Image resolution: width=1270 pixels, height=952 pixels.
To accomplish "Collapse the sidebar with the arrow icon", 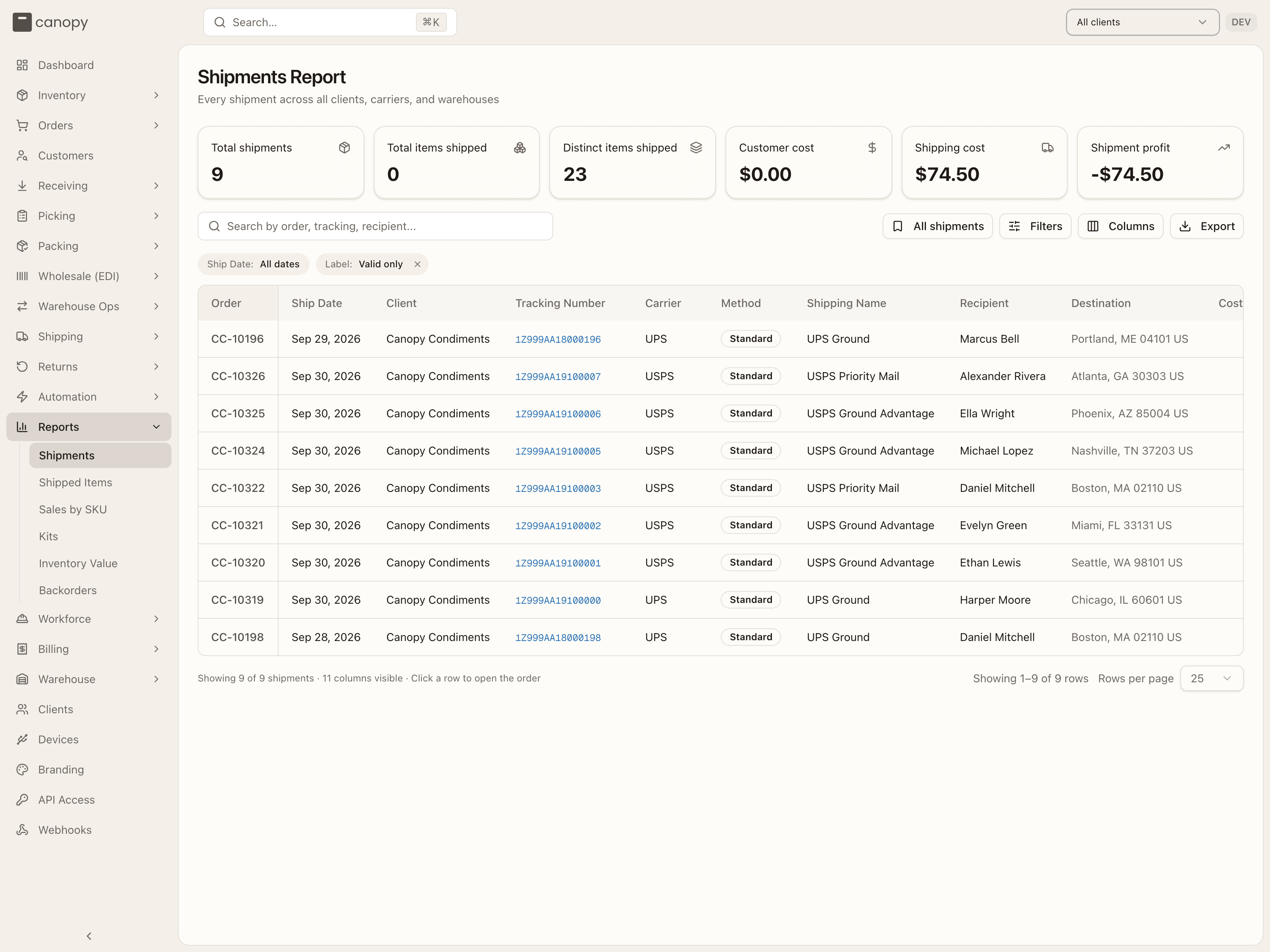I will [x=89, y=936].
